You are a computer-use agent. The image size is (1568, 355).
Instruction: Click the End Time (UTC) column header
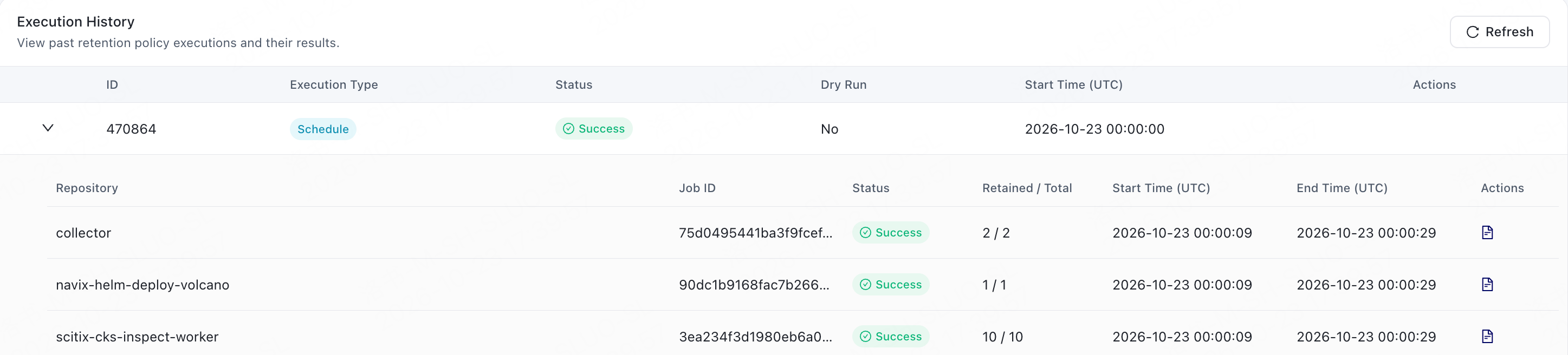point(1342,188)
